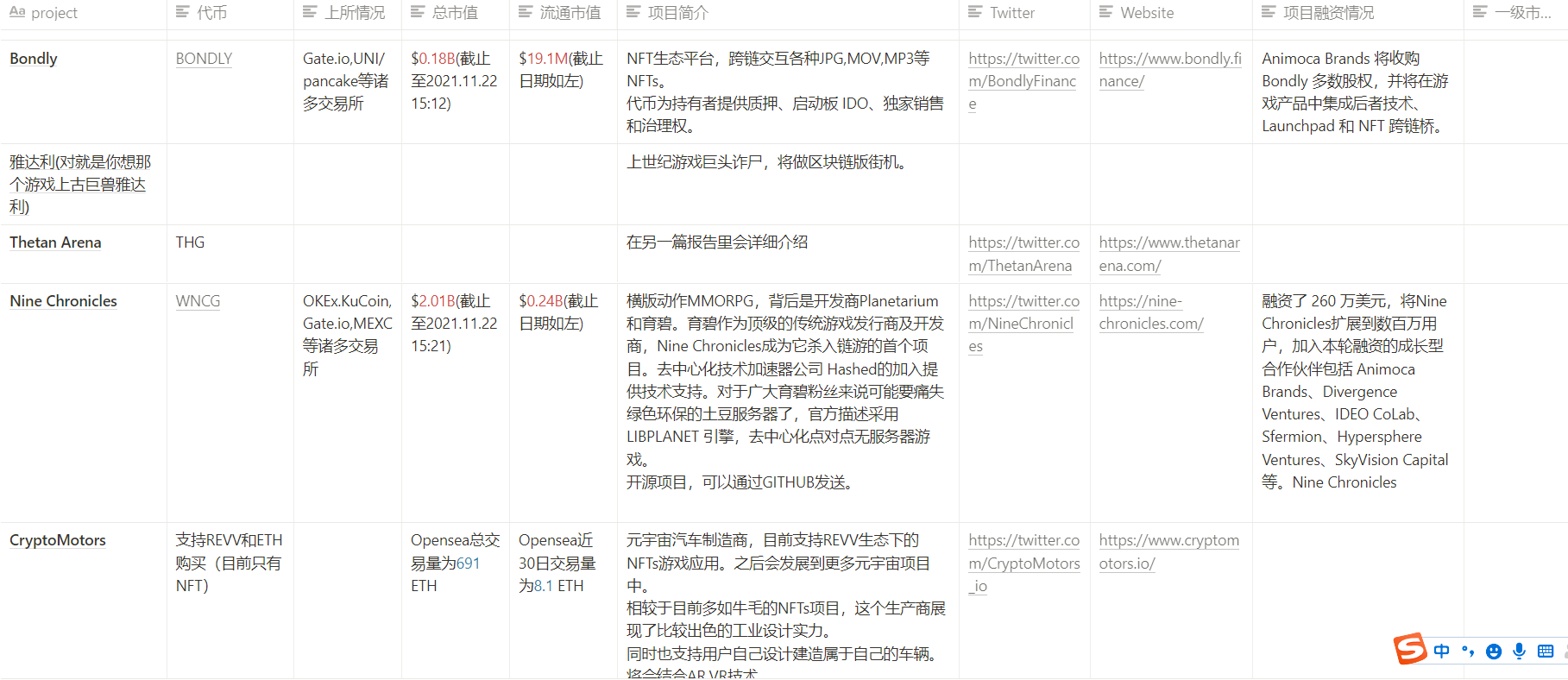Open the 流通市值 column header menu
The width and height of the screenshot is (1568, 680).
tap(564, 13)
